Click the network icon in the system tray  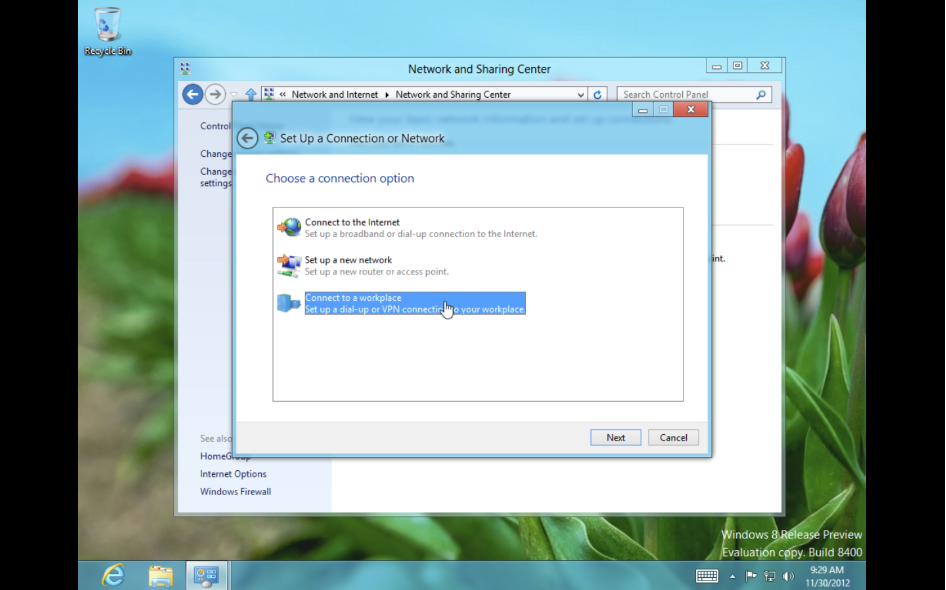point(770,576)
